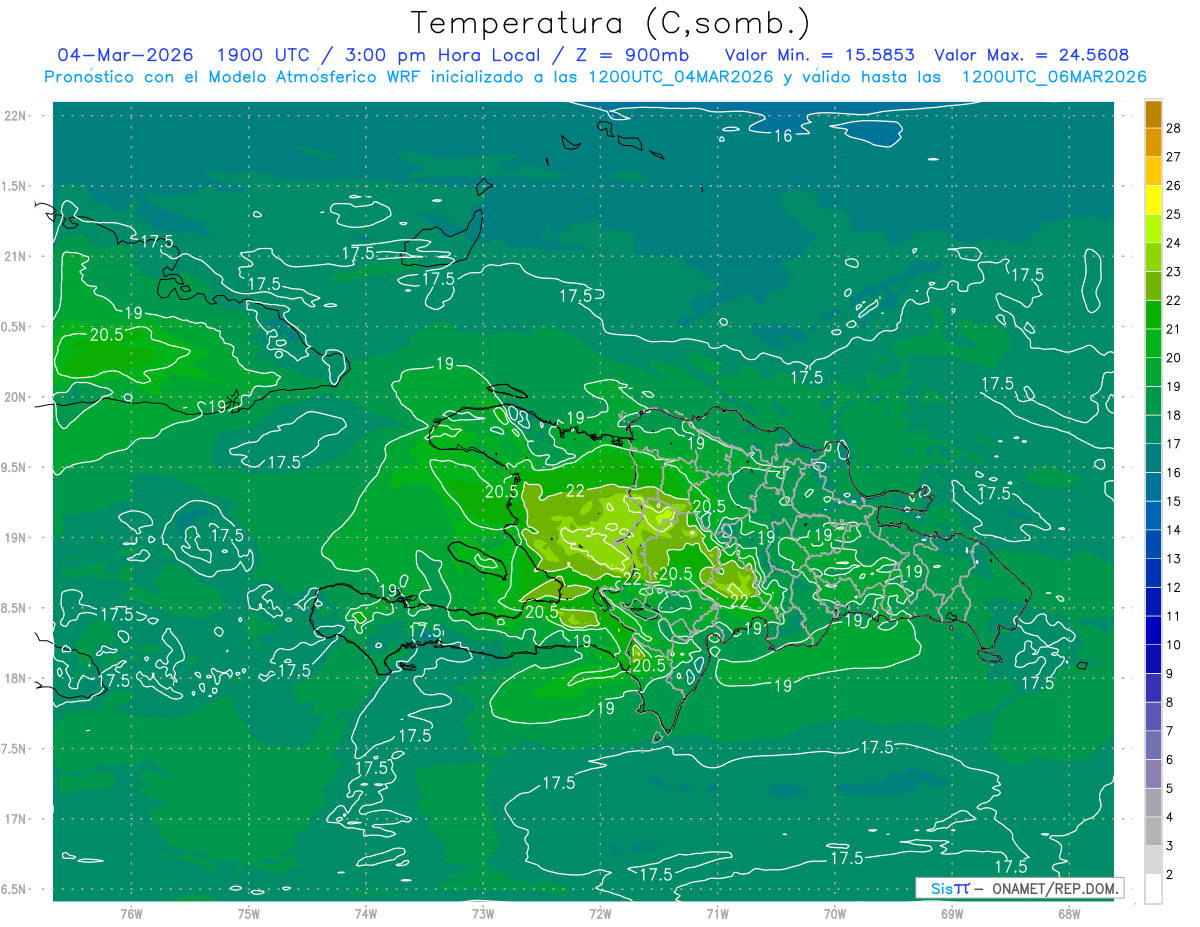1200x927 pixels.
Task: Pick the teal swatch between 16 and 17
Action: pyautogui.click(x=1153, y=459)
